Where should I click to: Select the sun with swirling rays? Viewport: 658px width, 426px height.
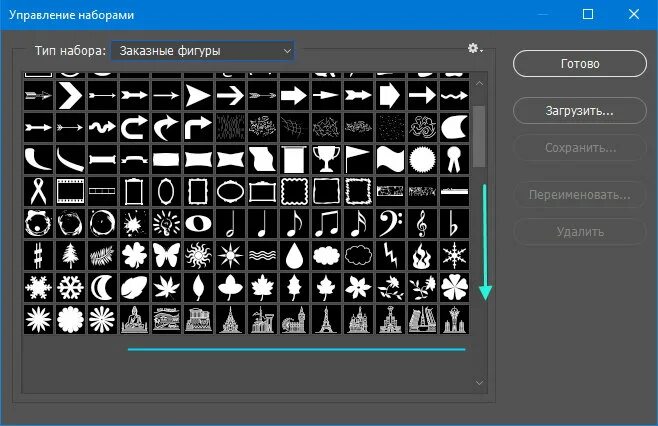click(x=198, y=256)
